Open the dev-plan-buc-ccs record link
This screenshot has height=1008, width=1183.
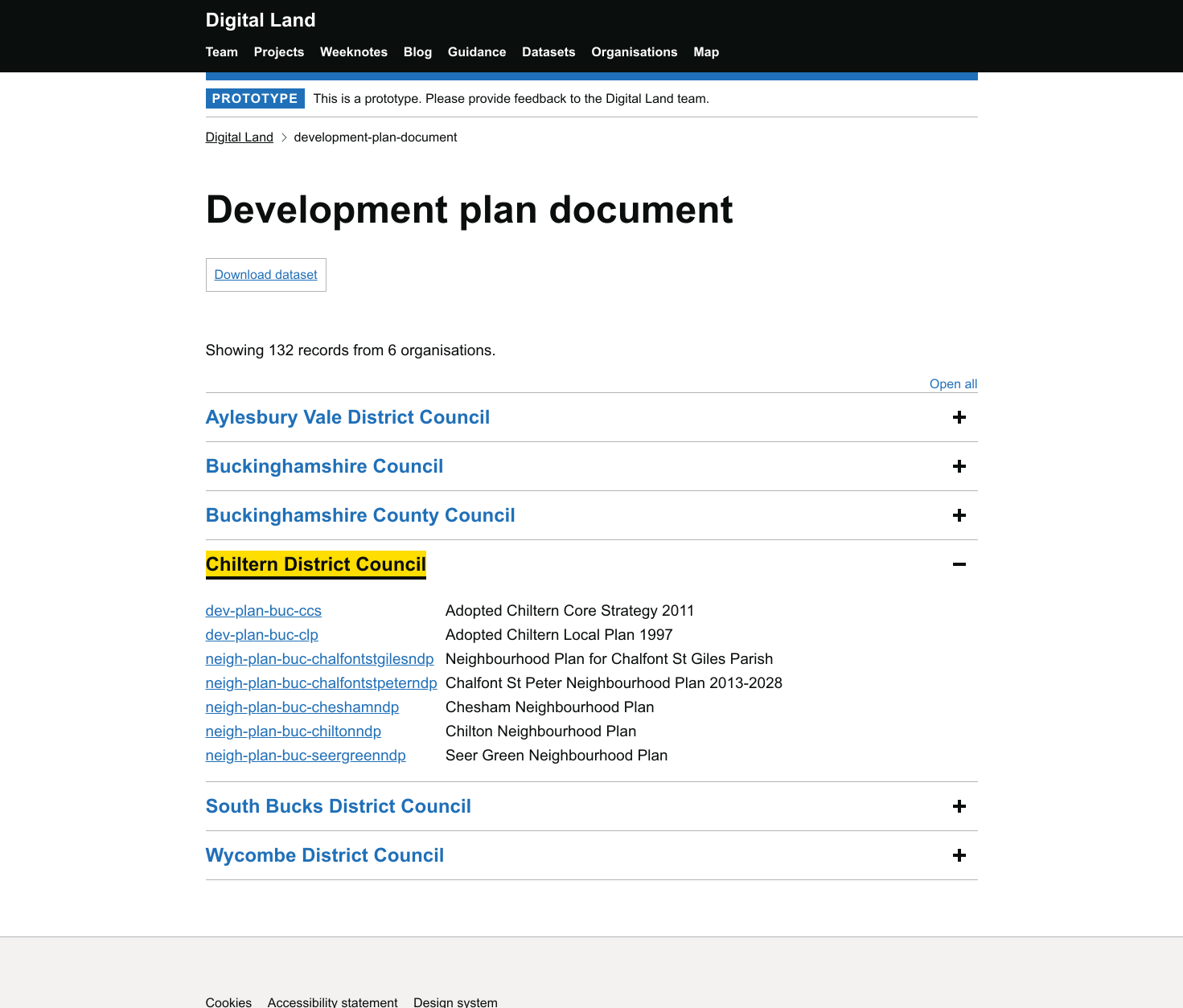point(264,611)
